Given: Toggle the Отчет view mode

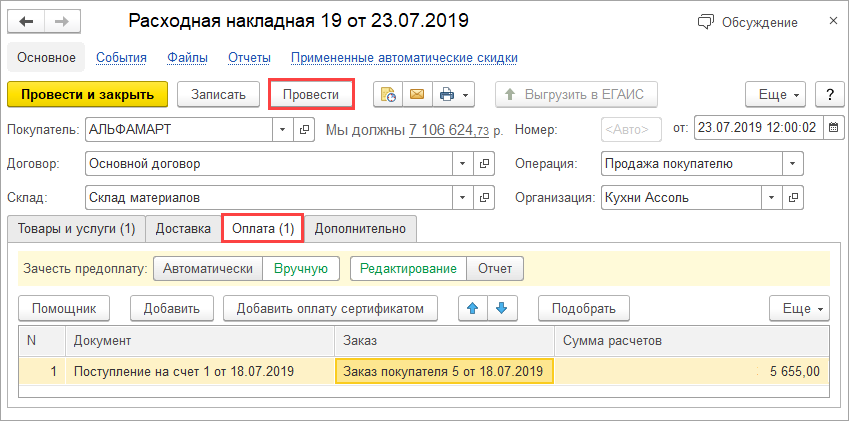Looking at the screenshot, I should [495, 268].
